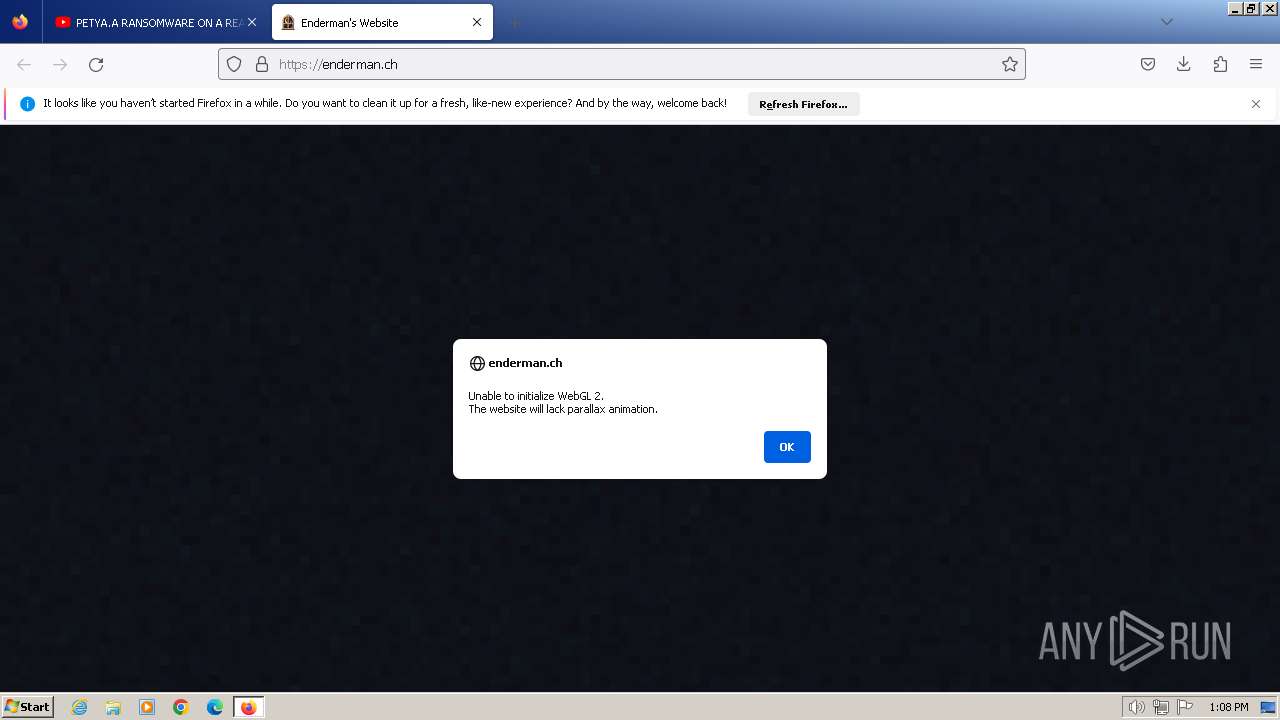This screenshot has height=720, width=1280.
Task: Bookmark this page with star icon
Action: click(x=1010, y=64)
